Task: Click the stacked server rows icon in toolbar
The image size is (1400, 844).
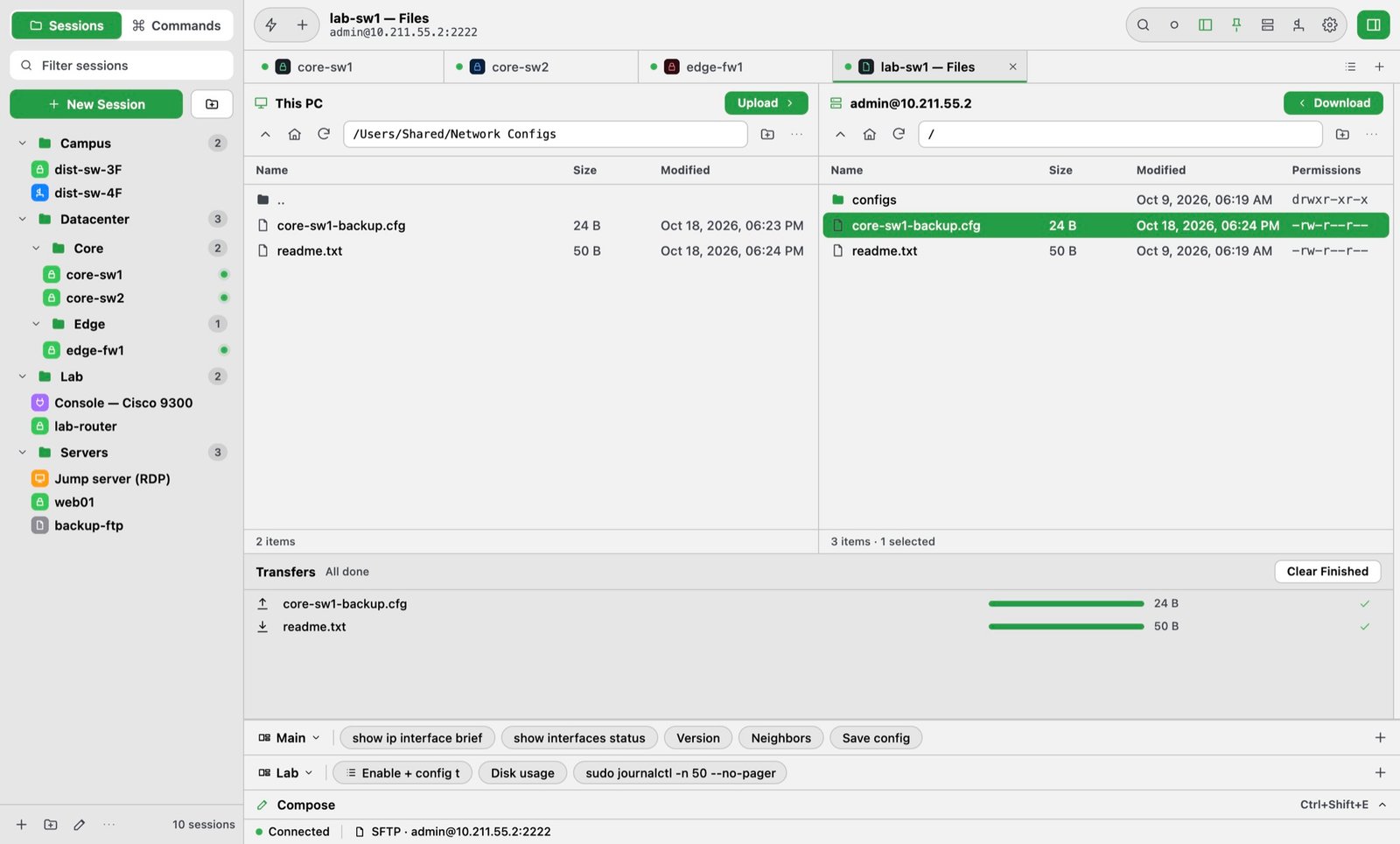Action: [1267, 25]
